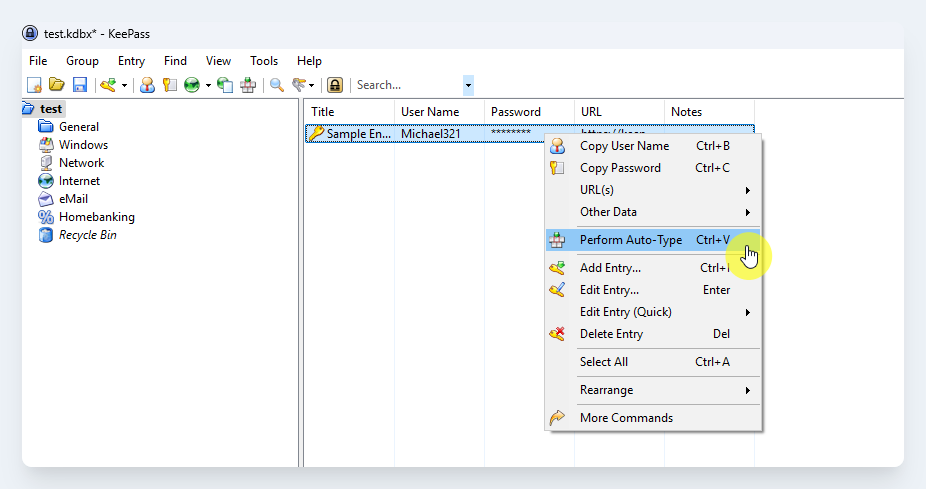
Task: Select Delete Entry in the context menu
Action: (611, 334)
